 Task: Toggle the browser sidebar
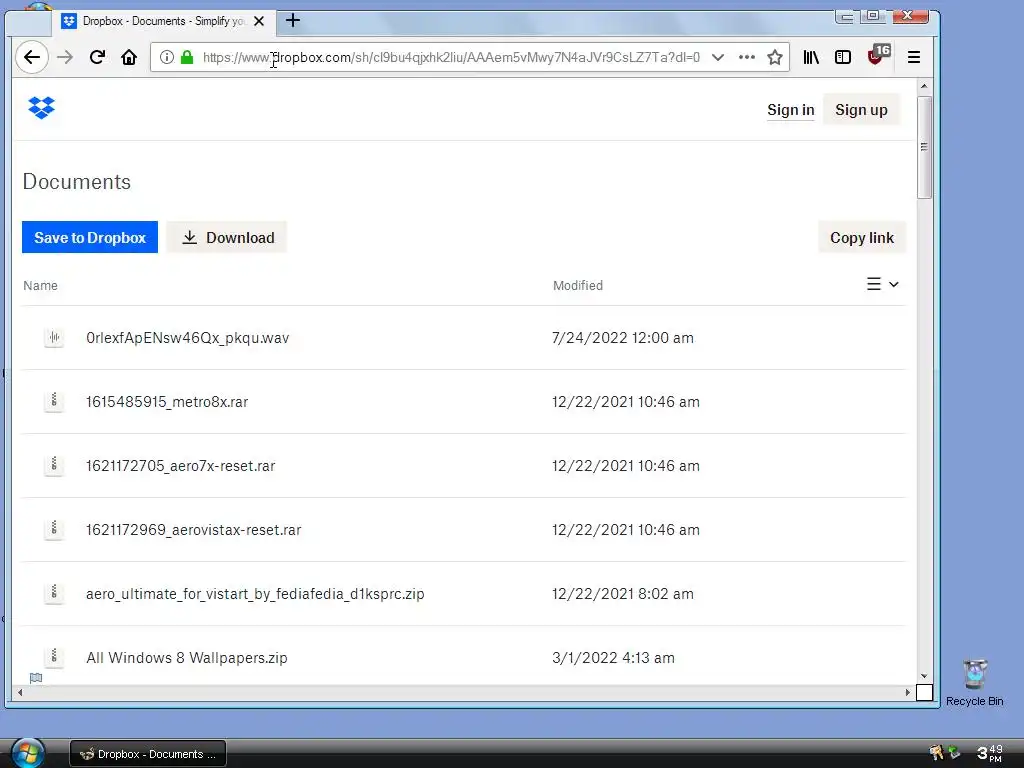point(843,57)
